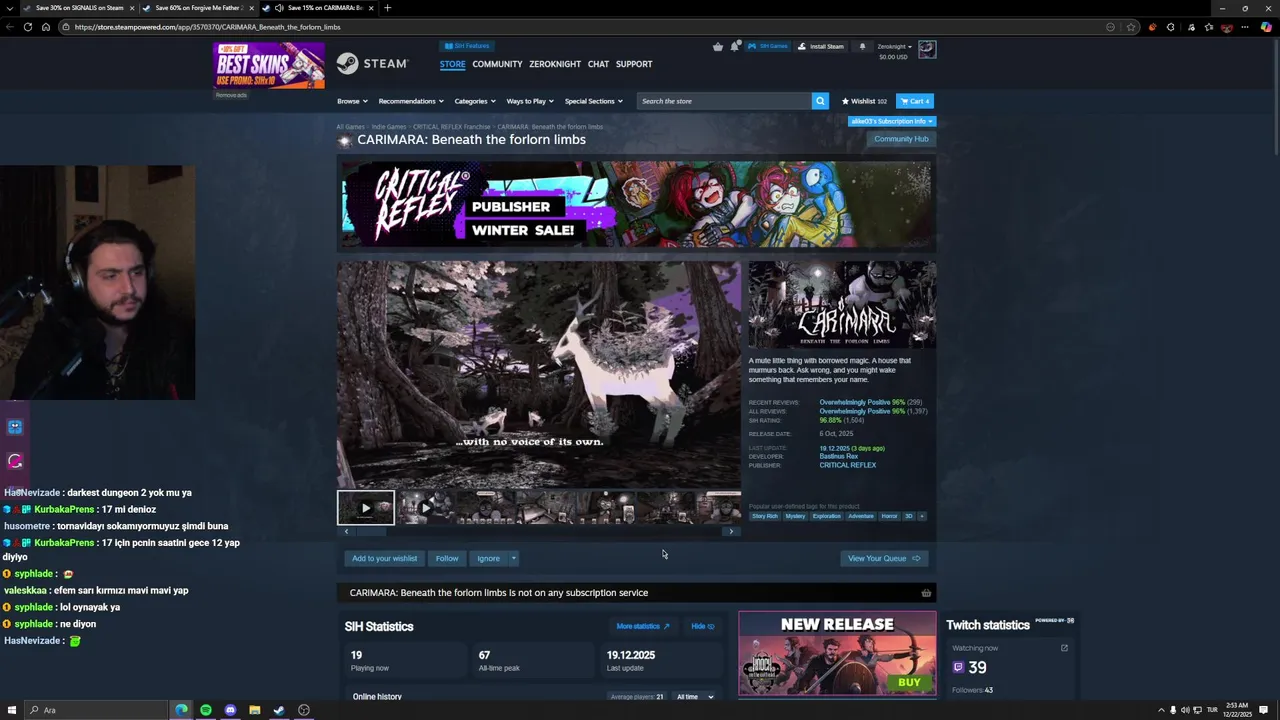Click the Story Rich tag

(764, 516)
